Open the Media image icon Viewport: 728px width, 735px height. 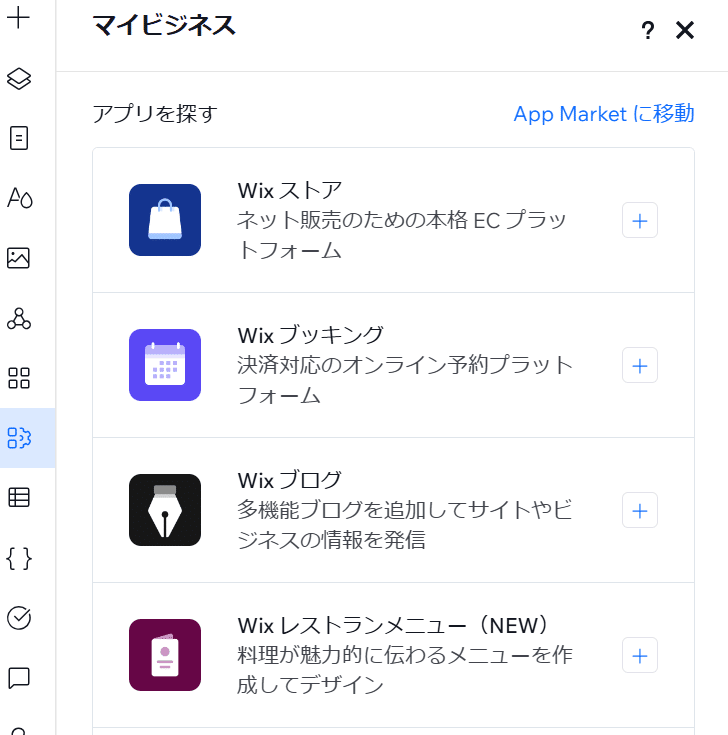(x=19, y=258)
